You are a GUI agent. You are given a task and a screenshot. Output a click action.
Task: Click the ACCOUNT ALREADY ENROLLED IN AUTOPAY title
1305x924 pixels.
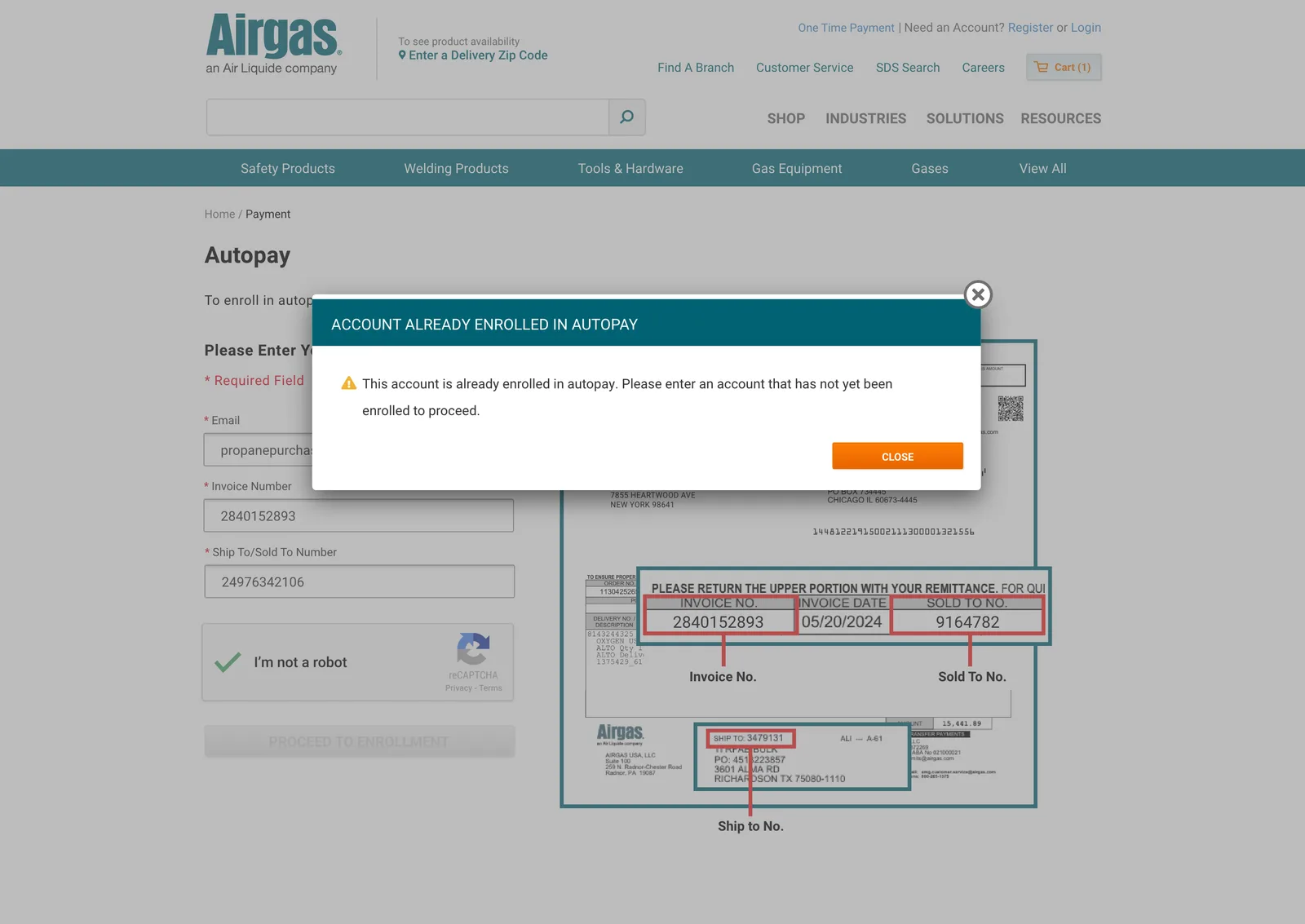(484, 325)
